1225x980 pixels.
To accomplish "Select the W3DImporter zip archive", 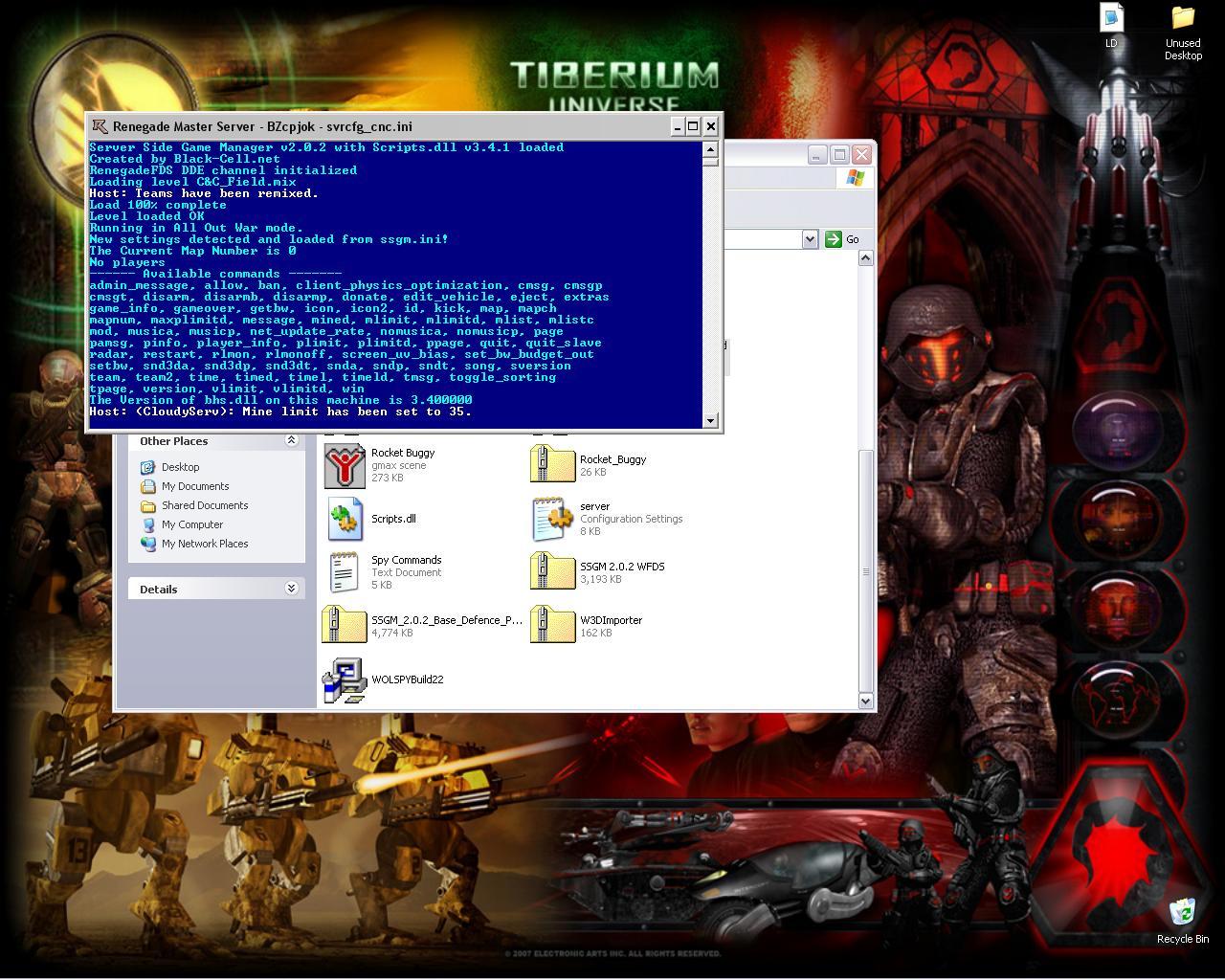I will tap(552, 626).
